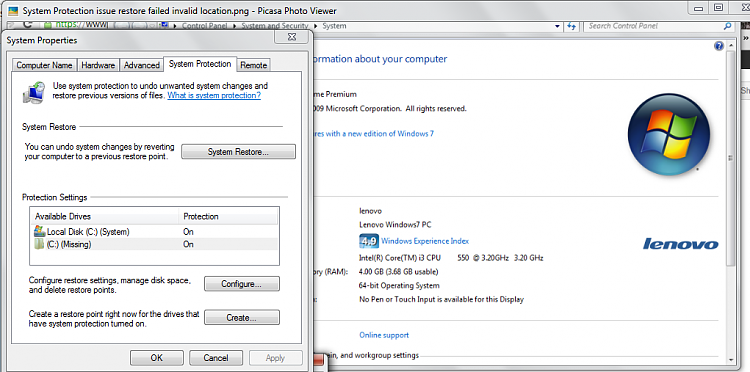Click the Available Drives column header
Screen dimensions: 750x372
[105, 217]
